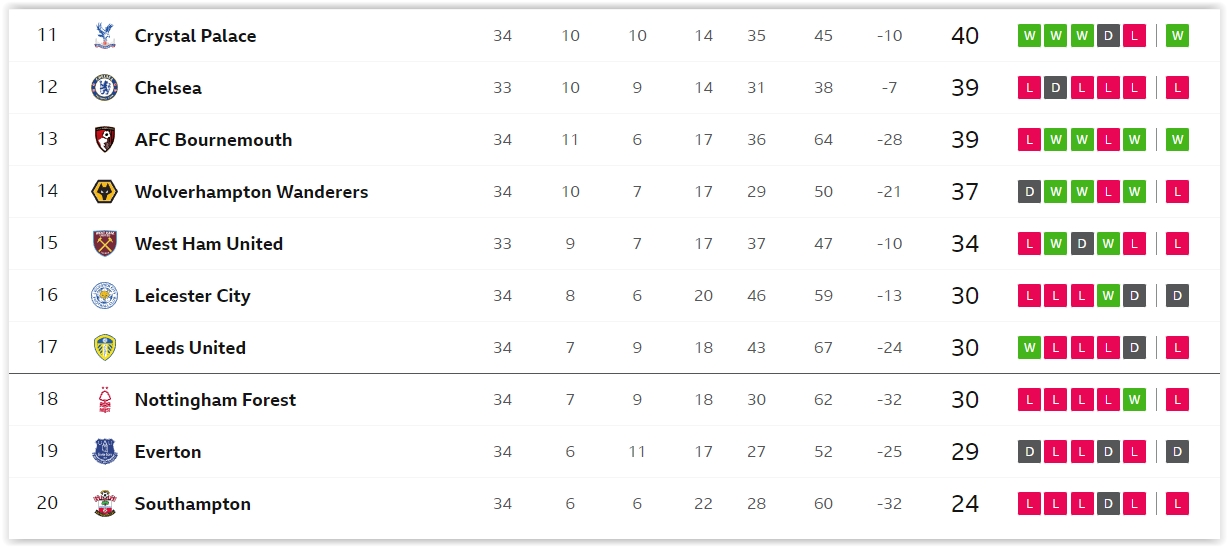
Task: Click the Chelsea club crest
Action: point(104,88)
